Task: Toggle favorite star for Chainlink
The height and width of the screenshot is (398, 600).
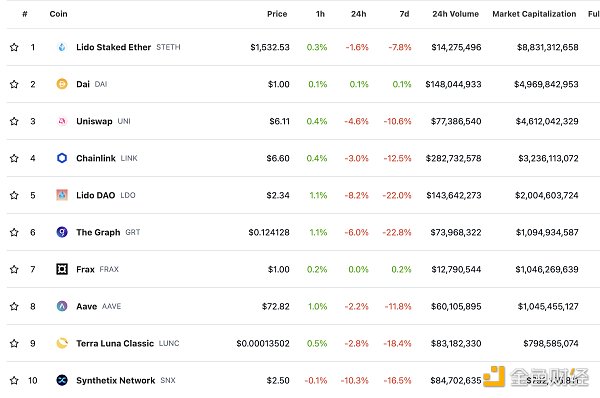Action: [x=14, y=158]
